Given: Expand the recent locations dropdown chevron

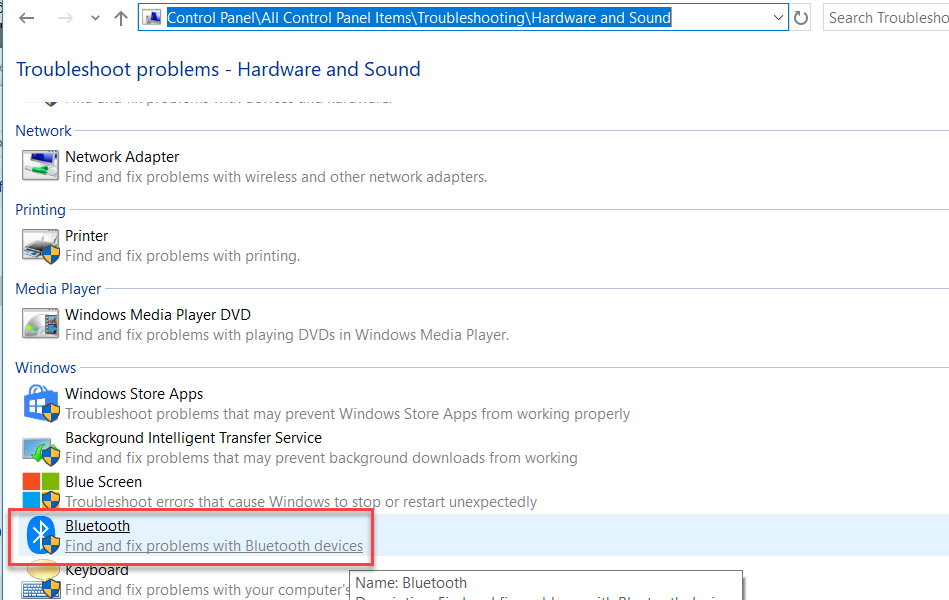Looking at the screenshot, I should 95,18.
